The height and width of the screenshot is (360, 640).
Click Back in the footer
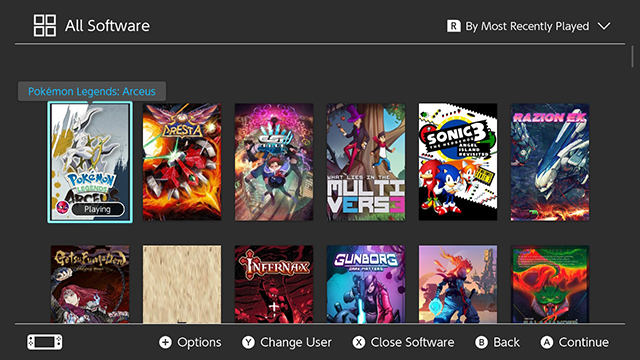pyautogui.click(x=507, y=342)
